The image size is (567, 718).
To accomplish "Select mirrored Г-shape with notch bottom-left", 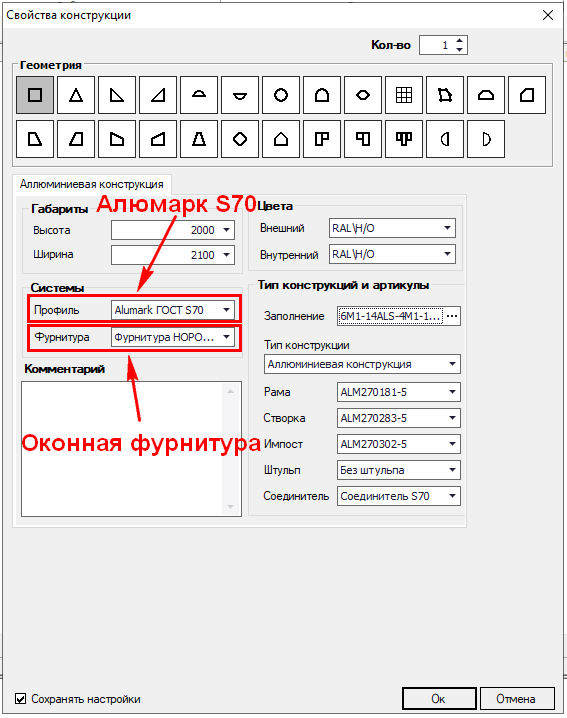I will (363, 139).
